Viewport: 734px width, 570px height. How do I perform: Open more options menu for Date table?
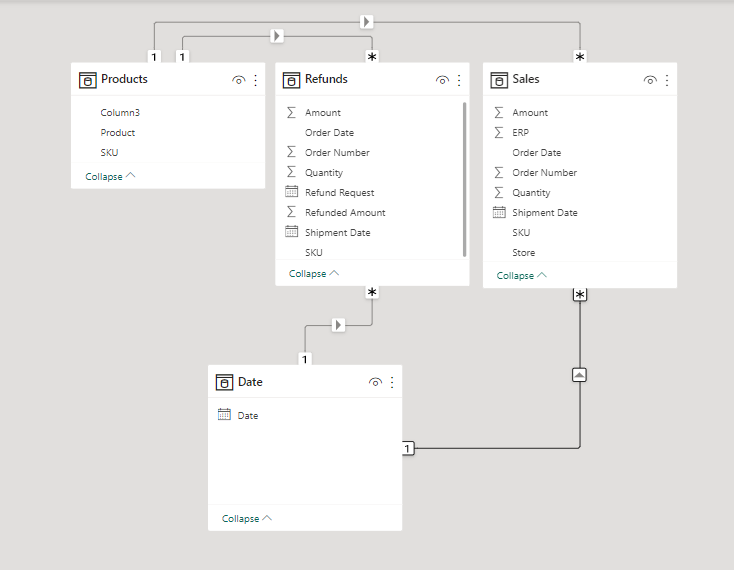(392, 382)
